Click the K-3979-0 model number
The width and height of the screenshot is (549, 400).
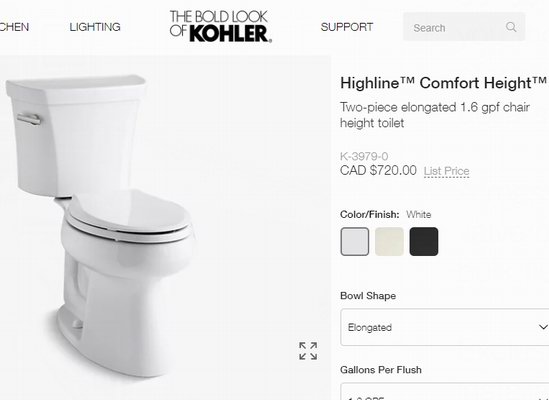pos(364,156)
